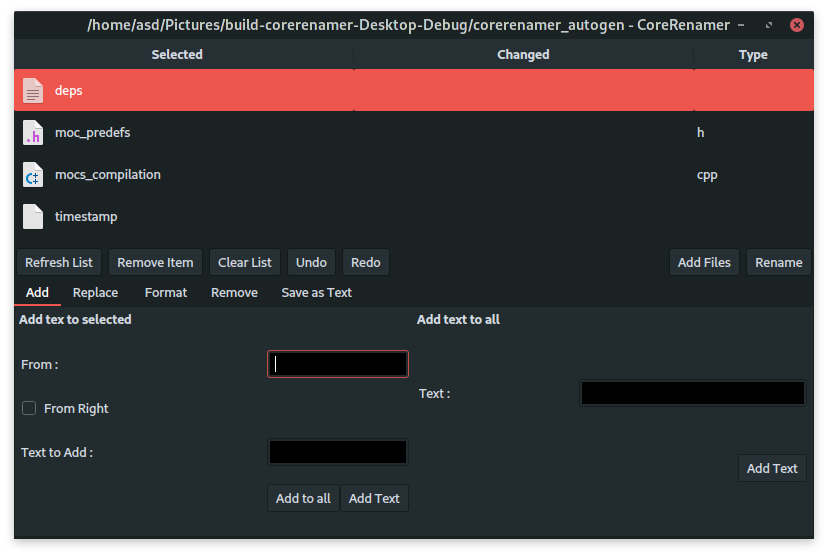Select the deps file name
The width and height of the screenshot is (828, 556).
[69, 90]
